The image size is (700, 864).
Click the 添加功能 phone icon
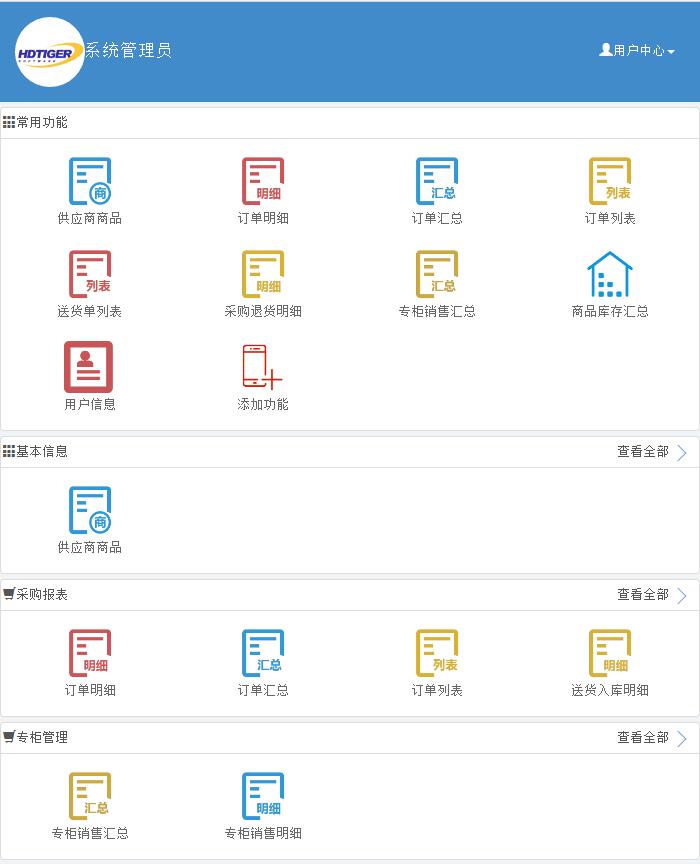click(263, 367)
